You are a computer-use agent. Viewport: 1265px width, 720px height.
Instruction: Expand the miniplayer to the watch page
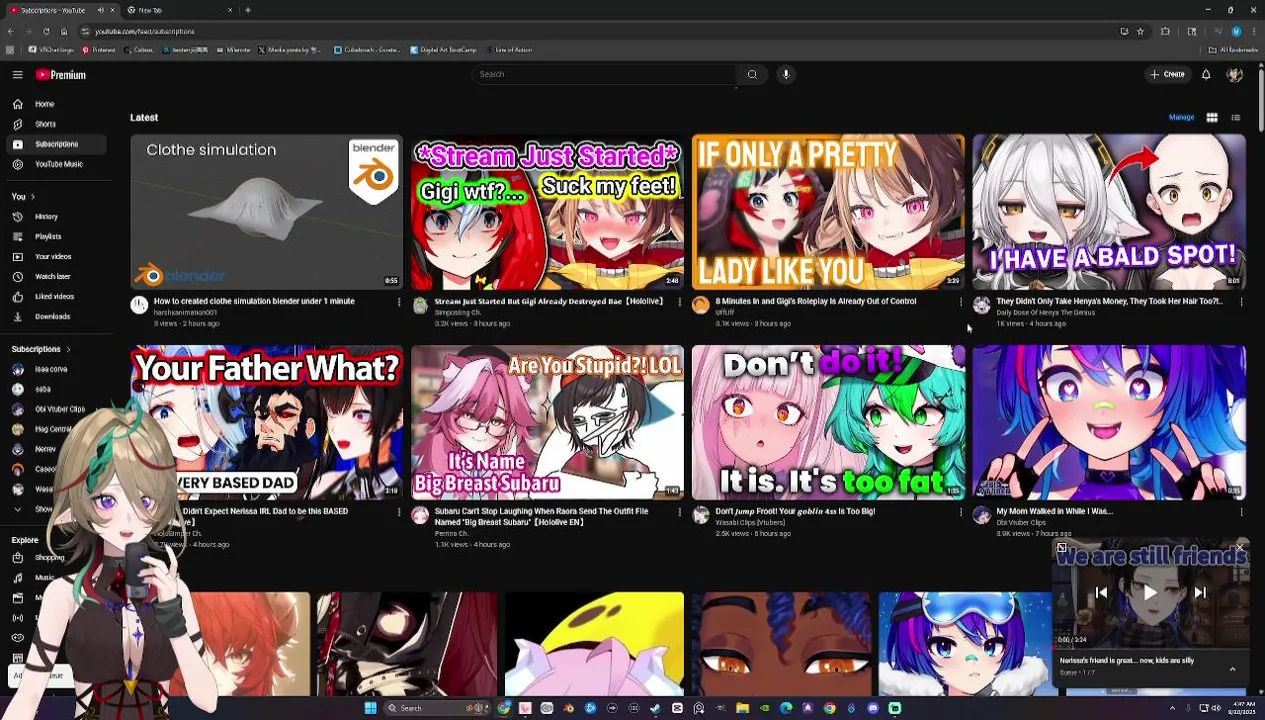pos(1062,548)
